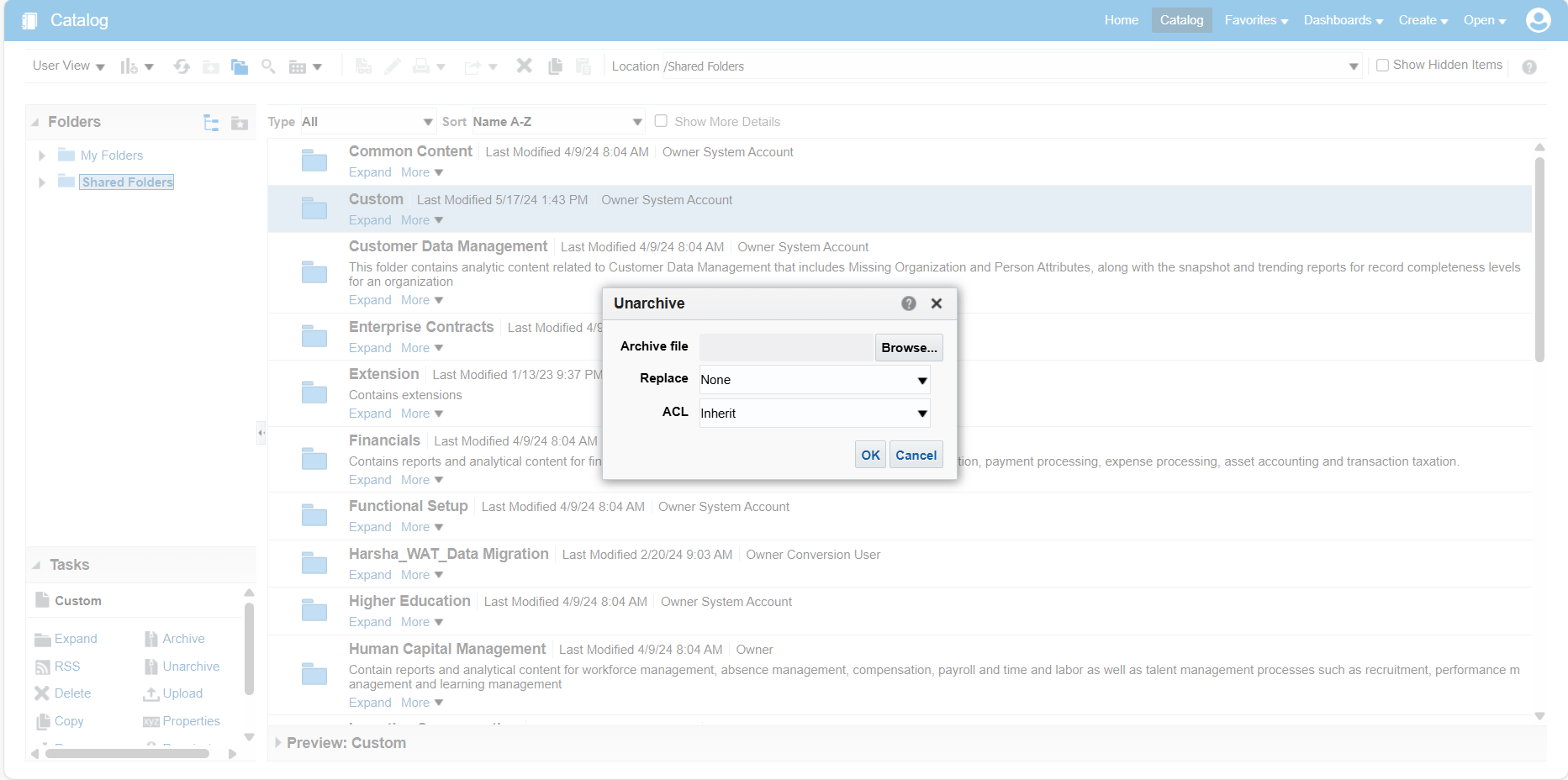
Task: Click the Higher Education folder icon
Action: coord(314,610)
